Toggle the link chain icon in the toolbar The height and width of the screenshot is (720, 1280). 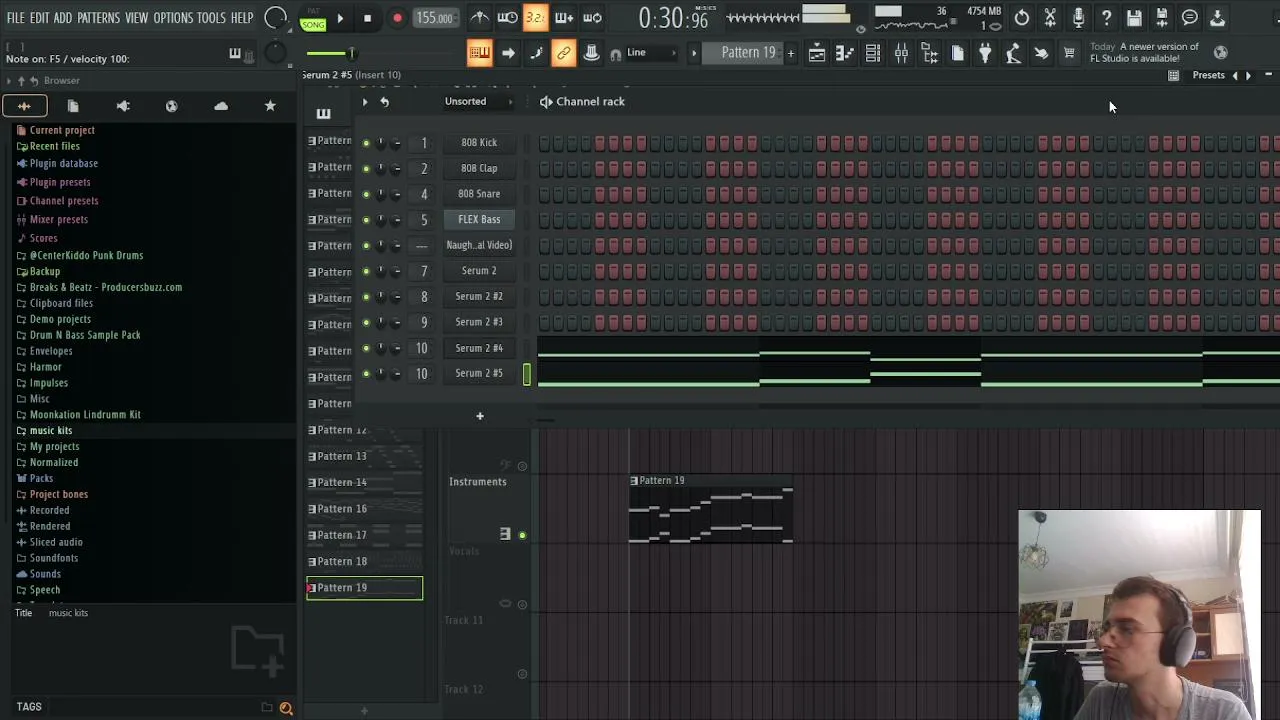564,53
